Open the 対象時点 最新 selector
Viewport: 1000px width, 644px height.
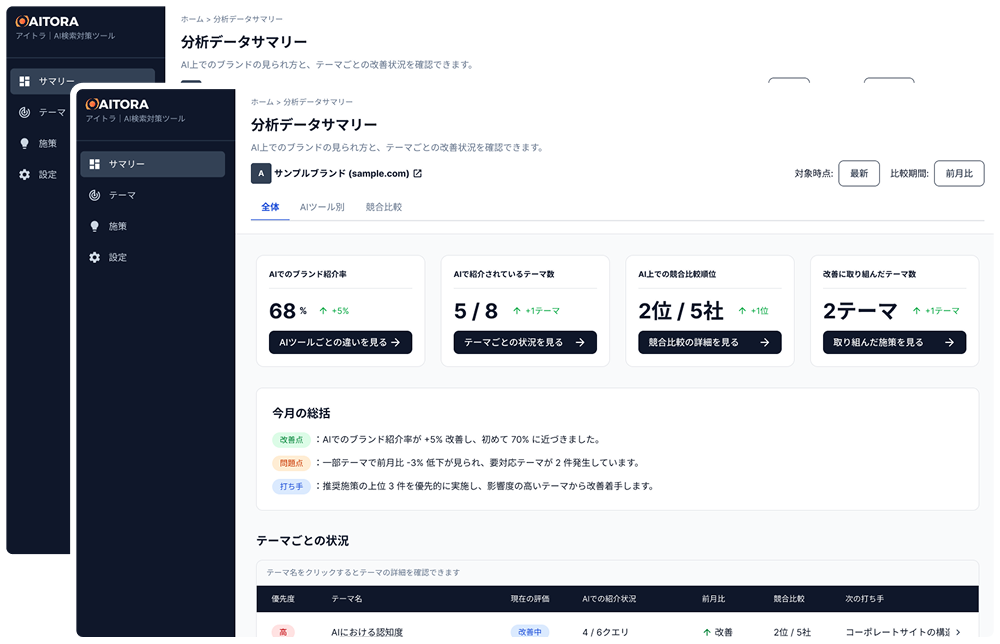point(859,173)
